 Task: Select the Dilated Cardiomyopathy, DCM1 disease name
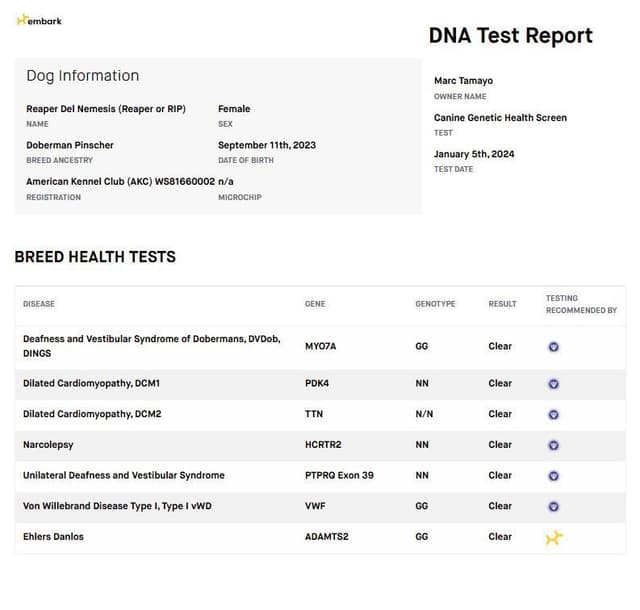click(x=91, y=383)
